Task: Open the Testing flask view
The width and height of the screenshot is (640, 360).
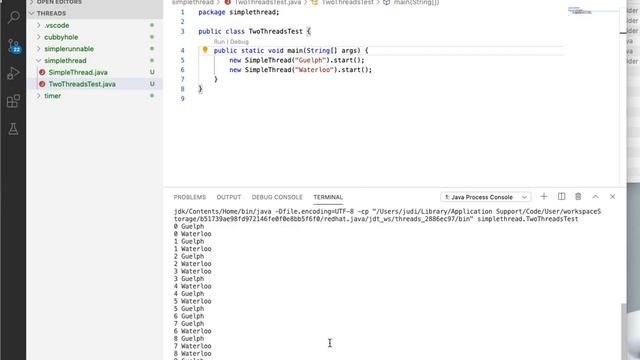Action: click(13, 129)
